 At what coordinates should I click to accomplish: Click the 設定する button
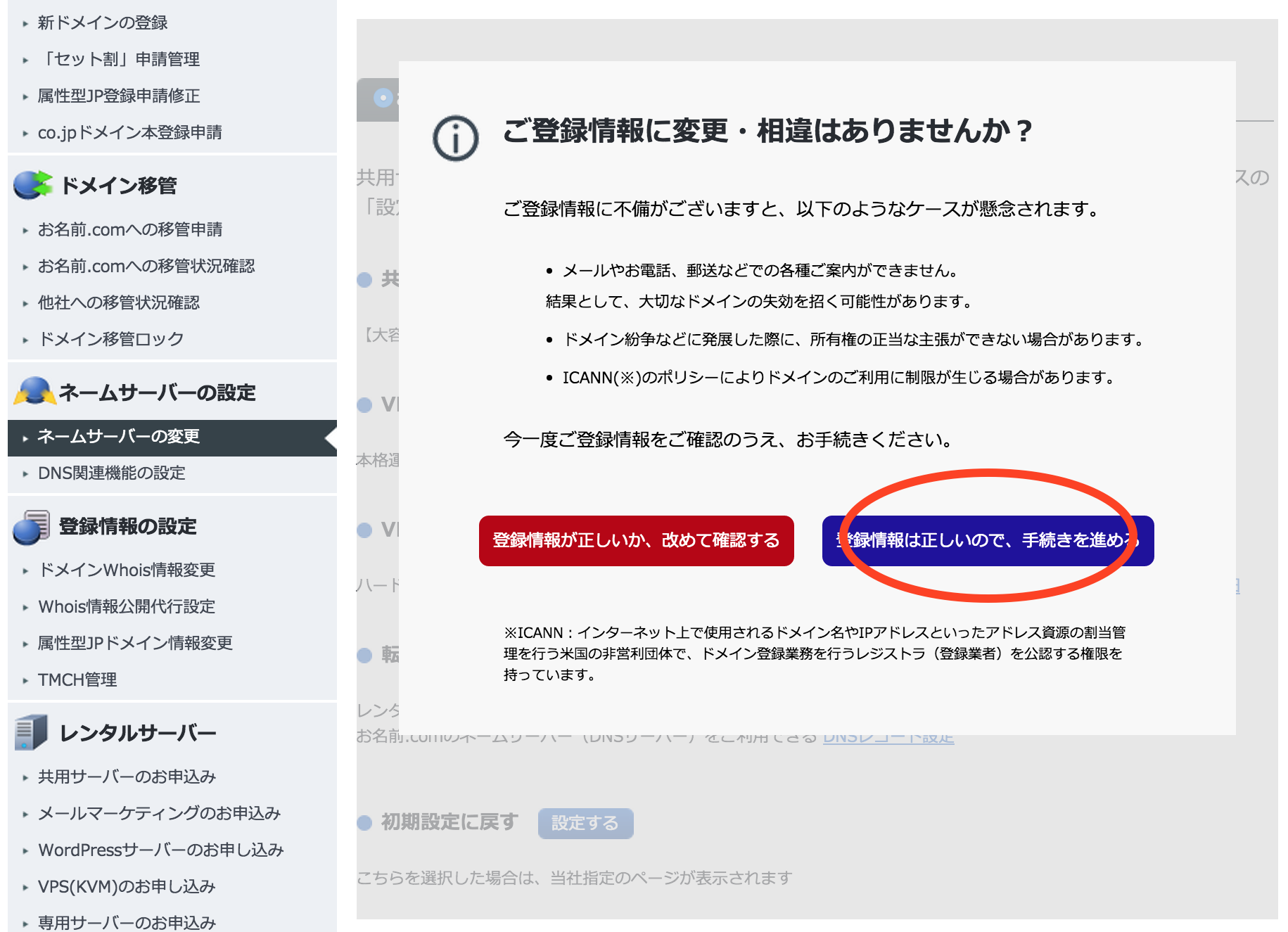point(586,823)
